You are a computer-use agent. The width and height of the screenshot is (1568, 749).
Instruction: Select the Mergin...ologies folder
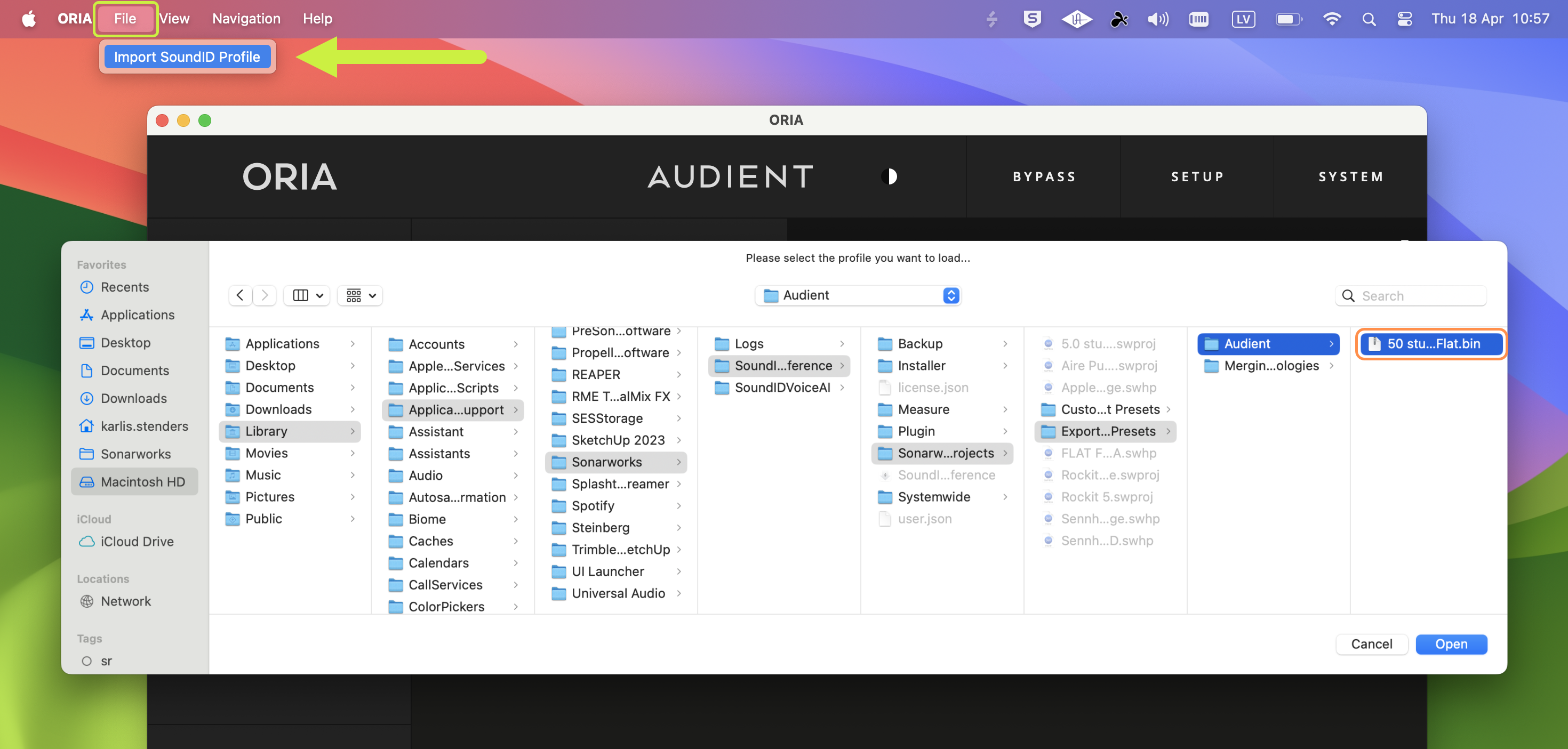tap(1268, 366)
